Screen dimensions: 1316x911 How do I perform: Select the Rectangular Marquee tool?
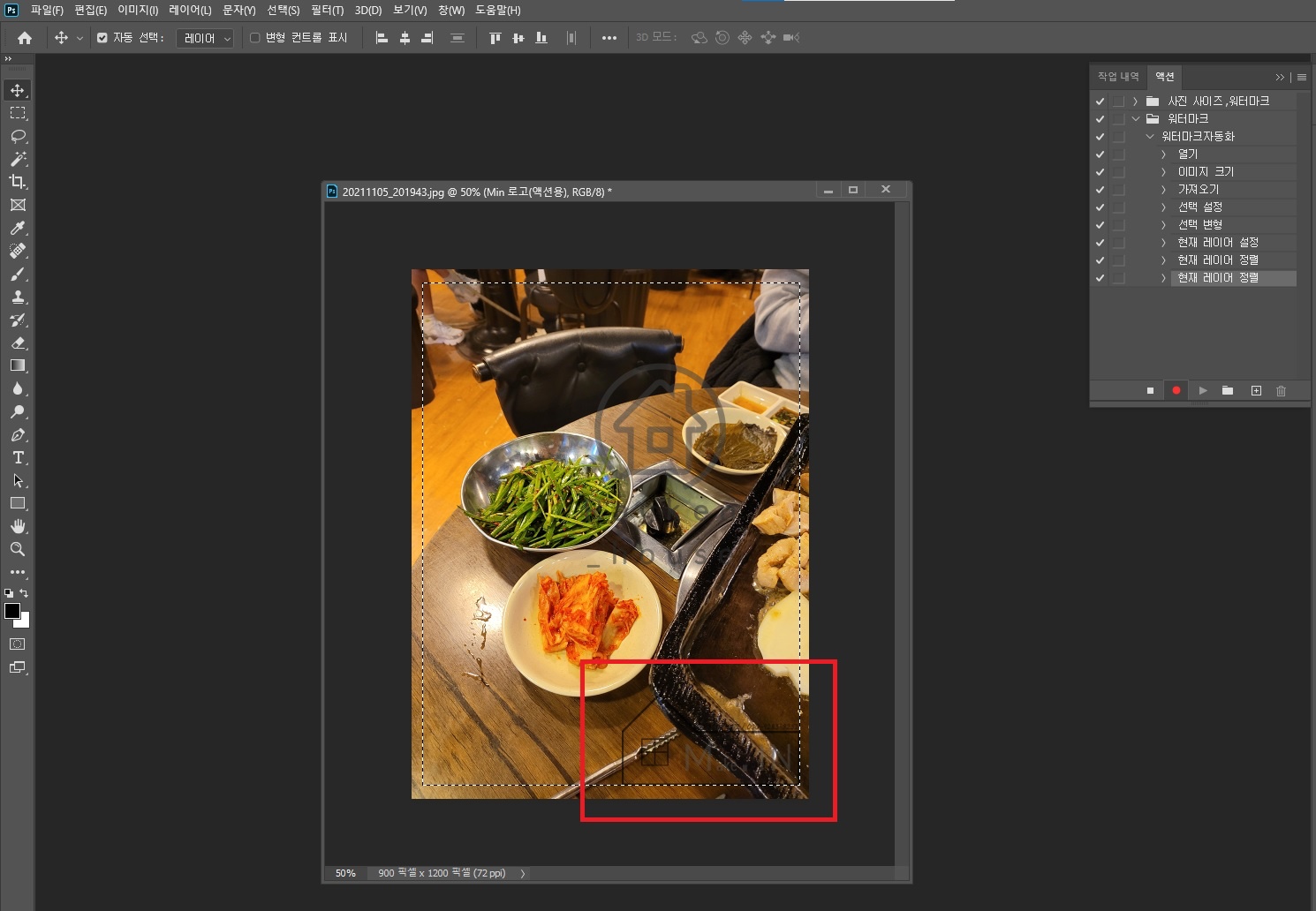[x=18, y=113]
